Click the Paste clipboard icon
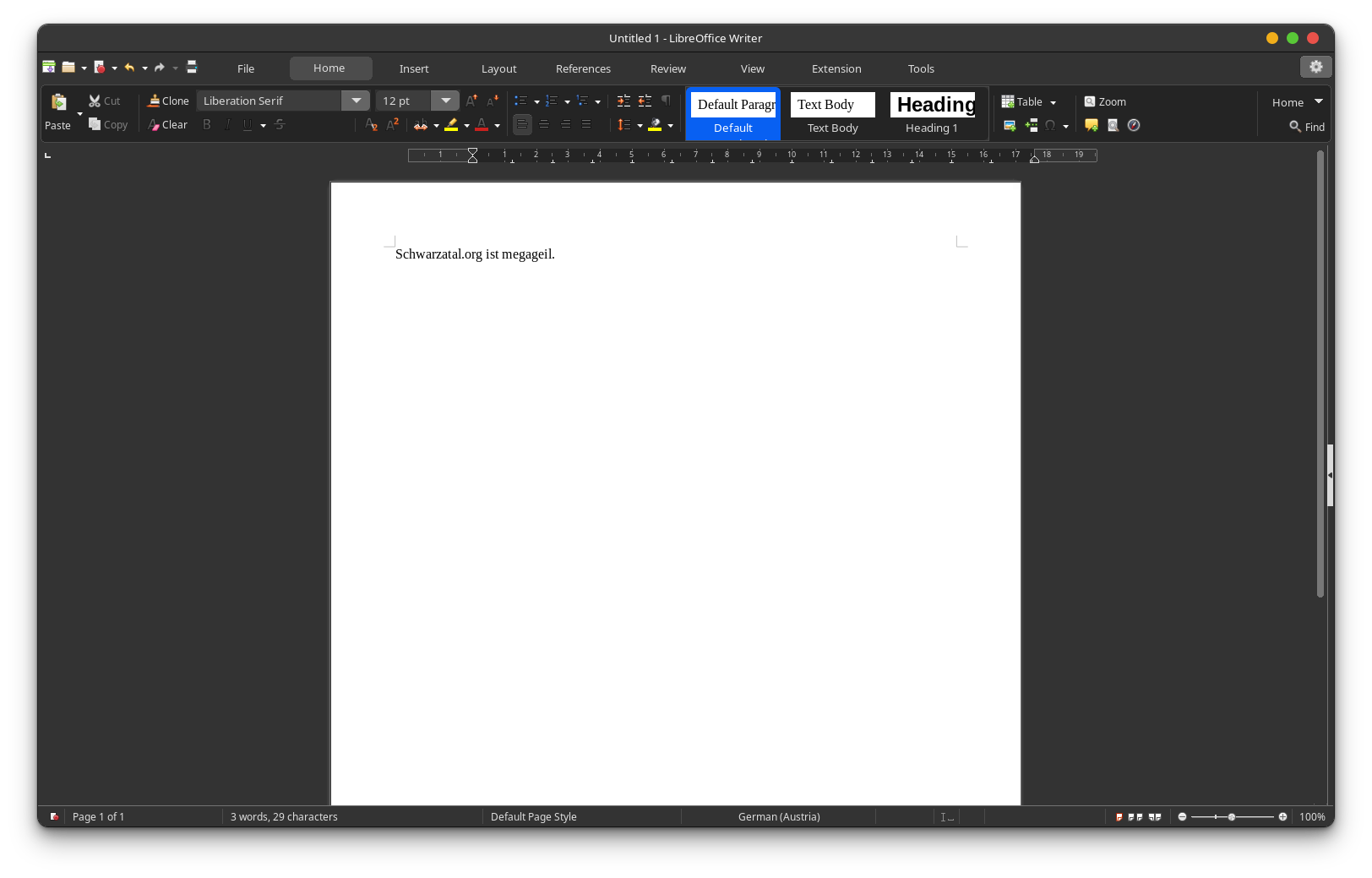Screen dimensions: 1372x878 point(58,102)
